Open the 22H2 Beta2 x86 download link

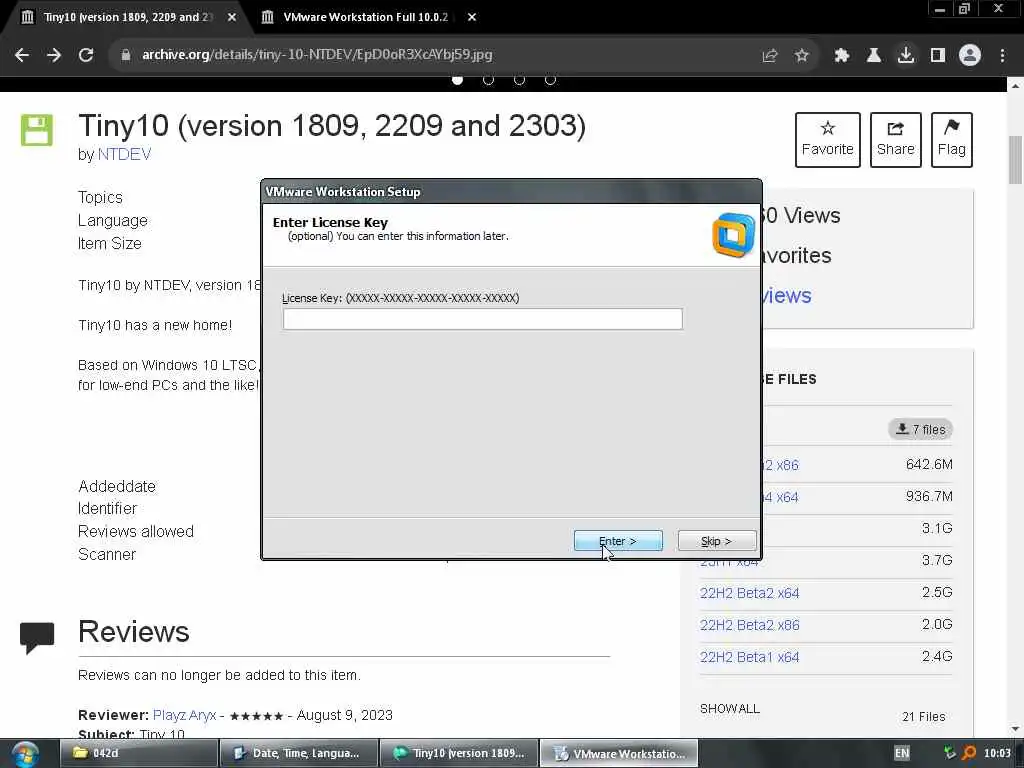[x=749, y=625]
